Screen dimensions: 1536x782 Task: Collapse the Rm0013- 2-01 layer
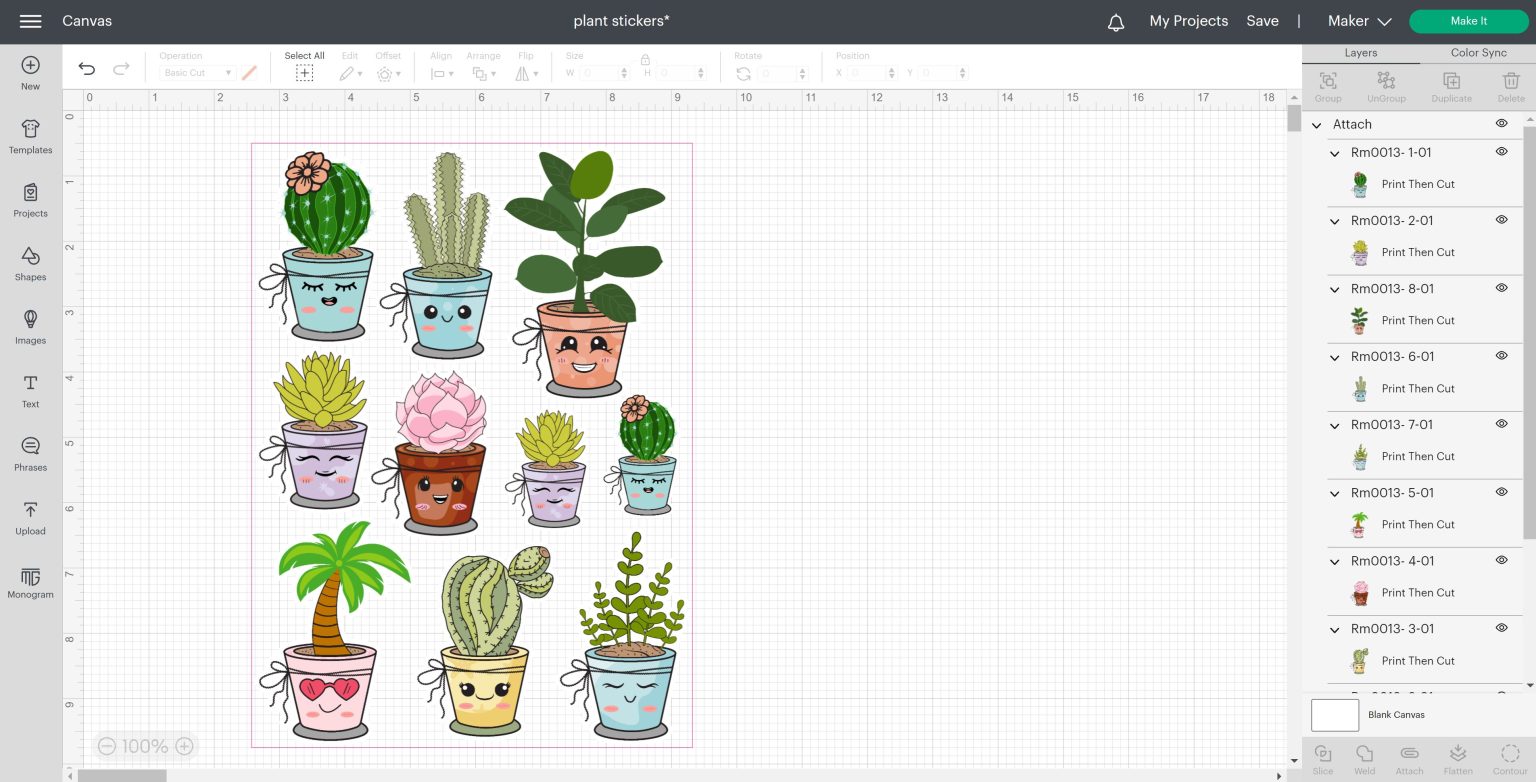[1335, 221]
